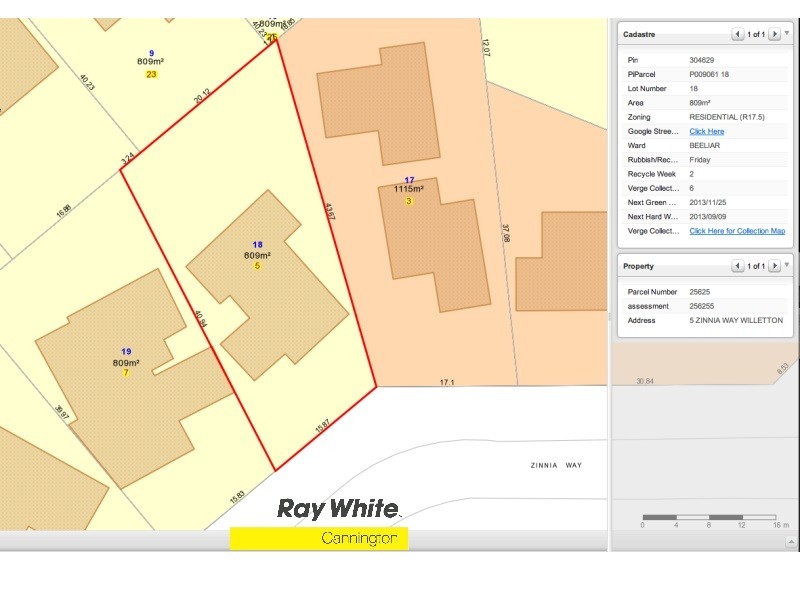Click the lot 17 parcel label 1115m²

click(x=408, y=189)
